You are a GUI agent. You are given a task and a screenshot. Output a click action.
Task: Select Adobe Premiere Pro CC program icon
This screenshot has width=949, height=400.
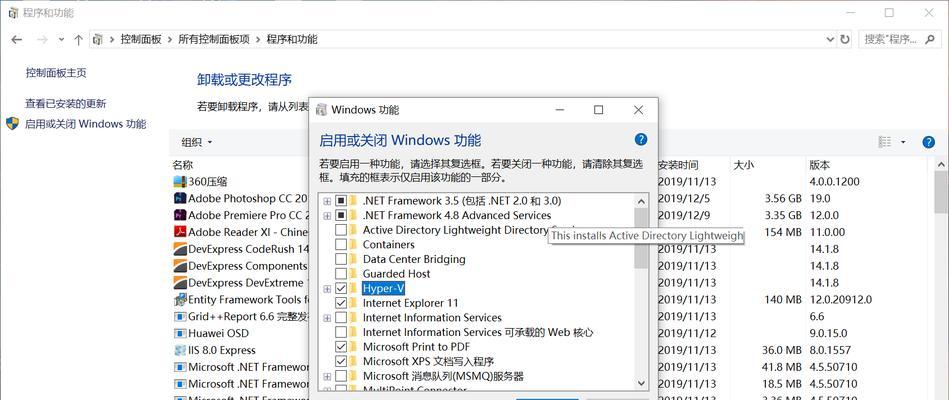[x=180, y=215]
